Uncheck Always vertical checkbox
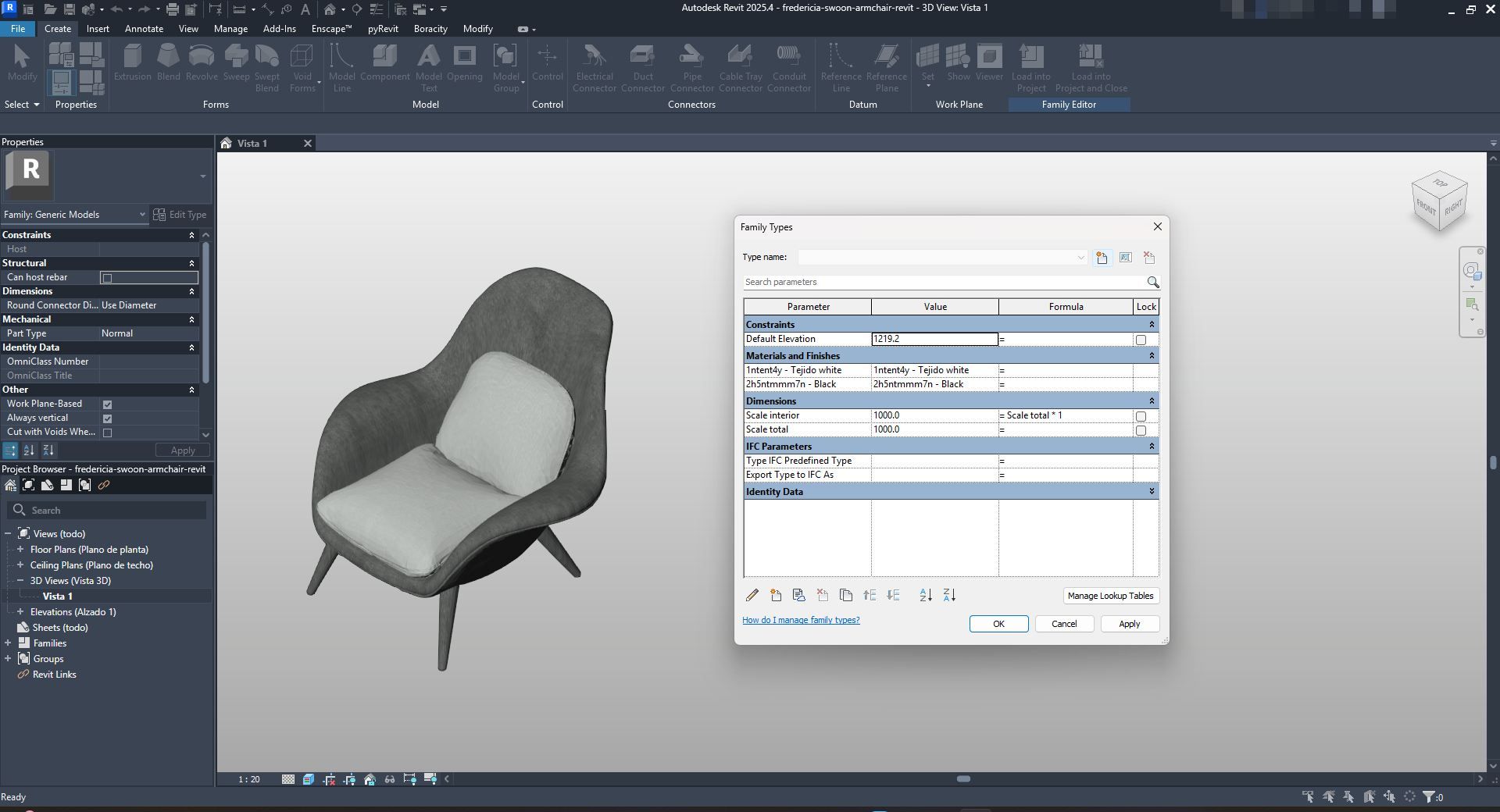The width and height of the screenshot is (1500, 812). pos(108,418)
